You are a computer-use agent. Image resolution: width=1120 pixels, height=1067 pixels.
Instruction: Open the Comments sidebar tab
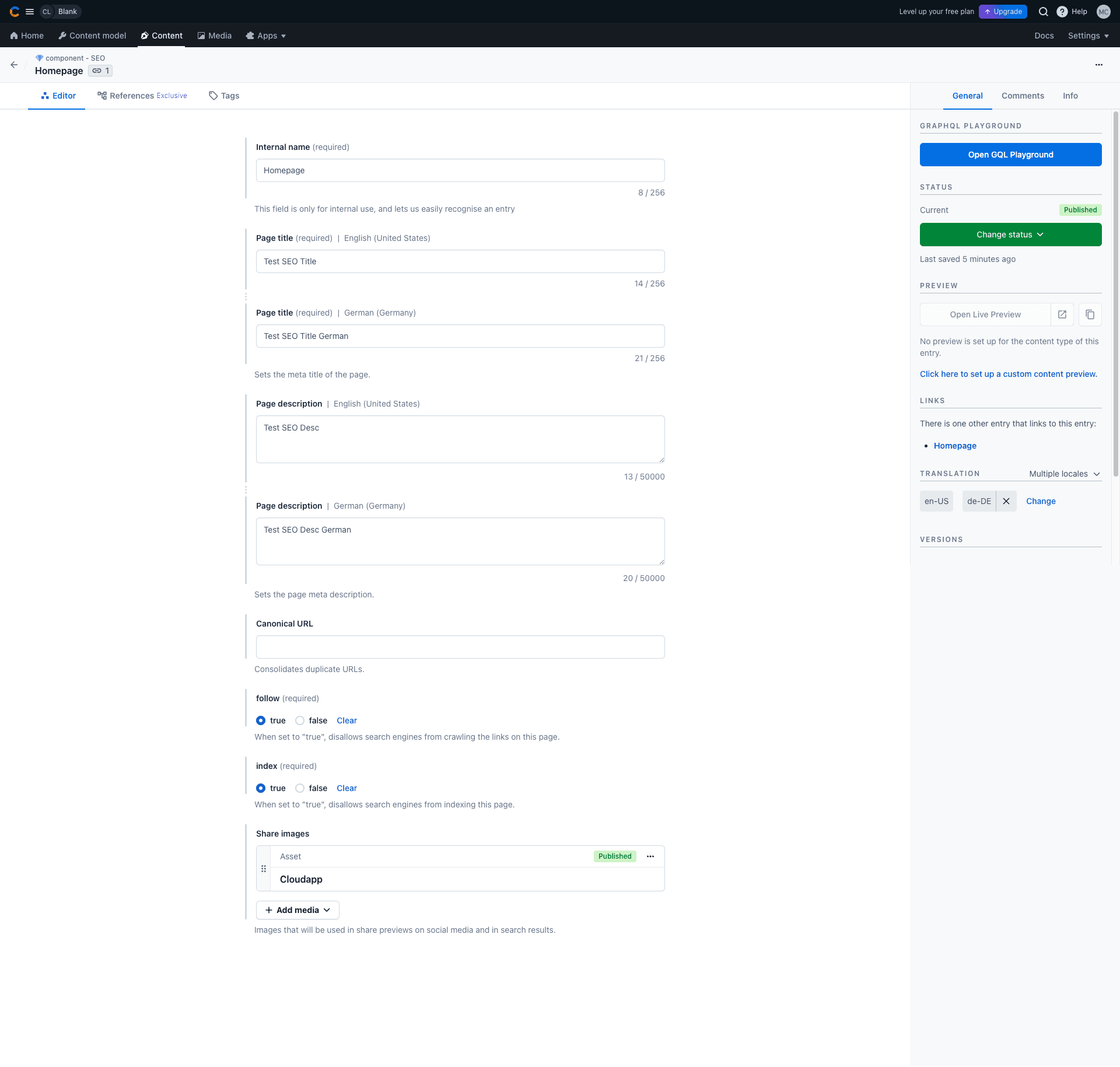[1022, 96]
